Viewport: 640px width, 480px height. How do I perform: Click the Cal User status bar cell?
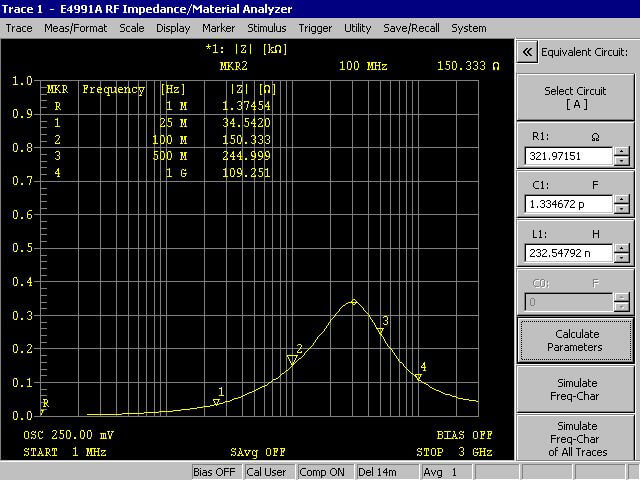[269, 472]
